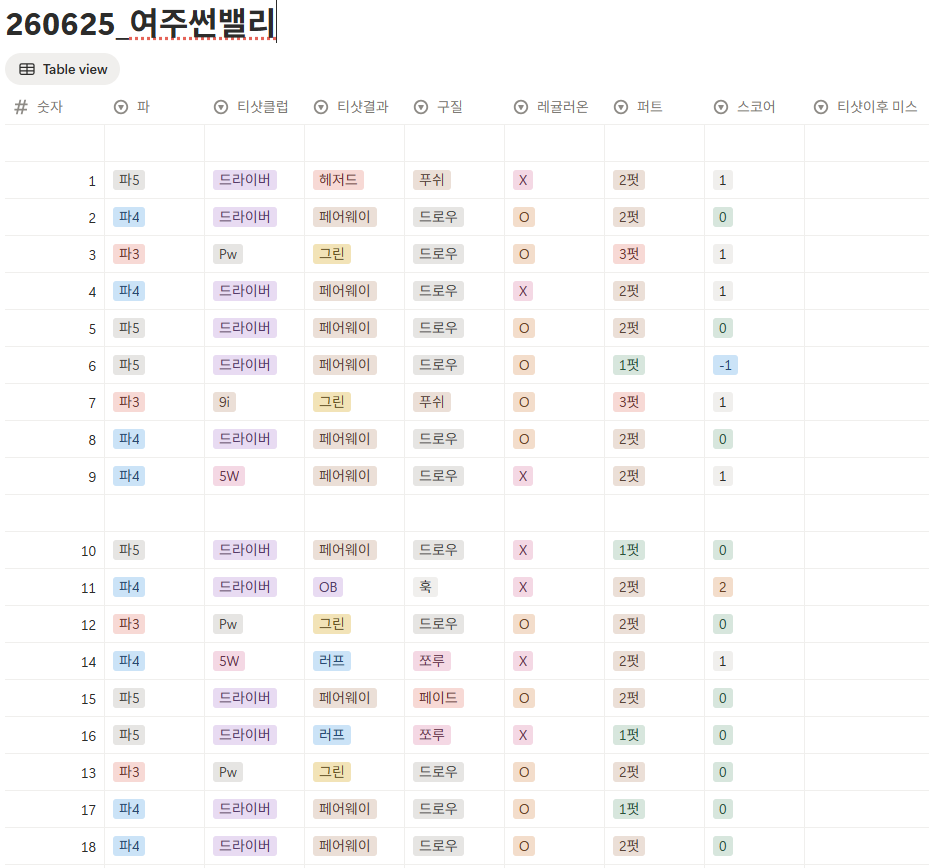Viewport: 929px width, 868px height.
Task: Select the 1펏 tag in row 6
Action: 629,365
